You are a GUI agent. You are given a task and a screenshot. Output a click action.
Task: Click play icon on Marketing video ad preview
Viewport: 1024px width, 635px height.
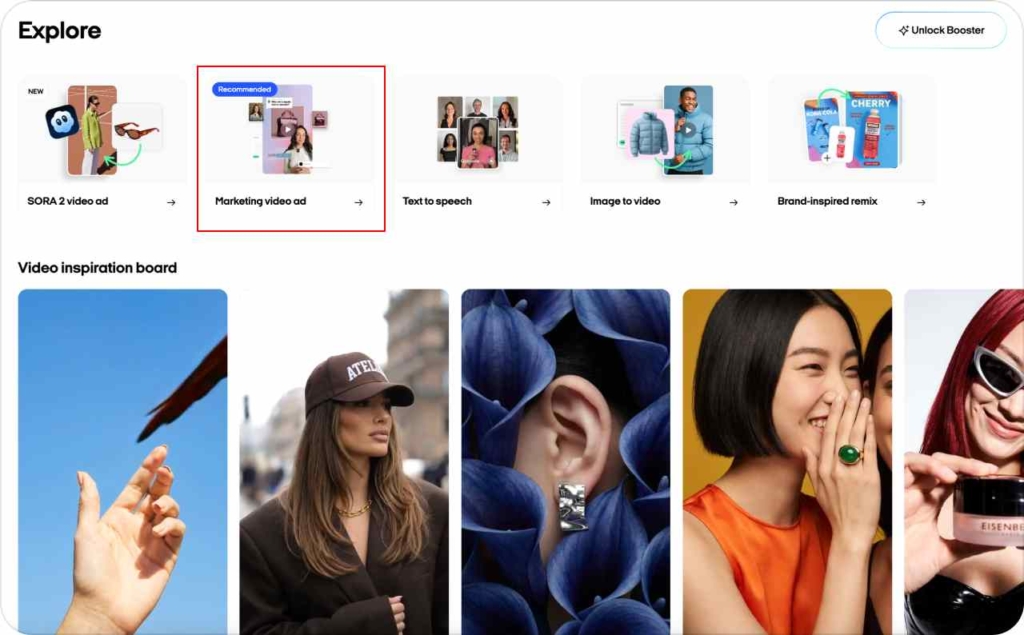[x=287, y=129]
